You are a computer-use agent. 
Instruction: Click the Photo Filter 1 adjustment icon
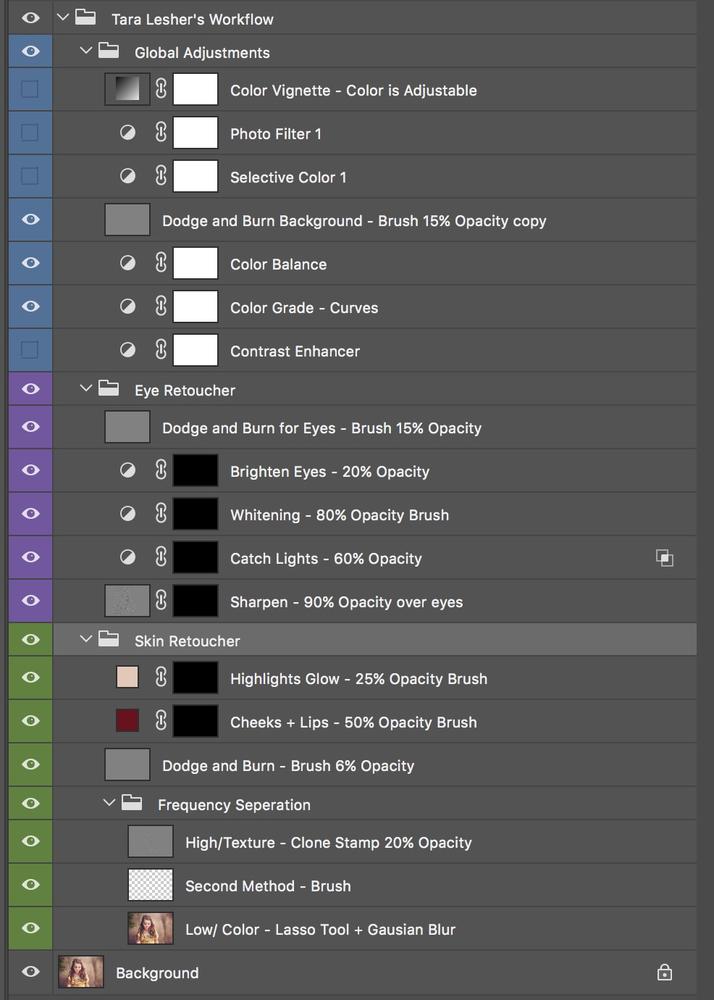click(x=128, y=133)
